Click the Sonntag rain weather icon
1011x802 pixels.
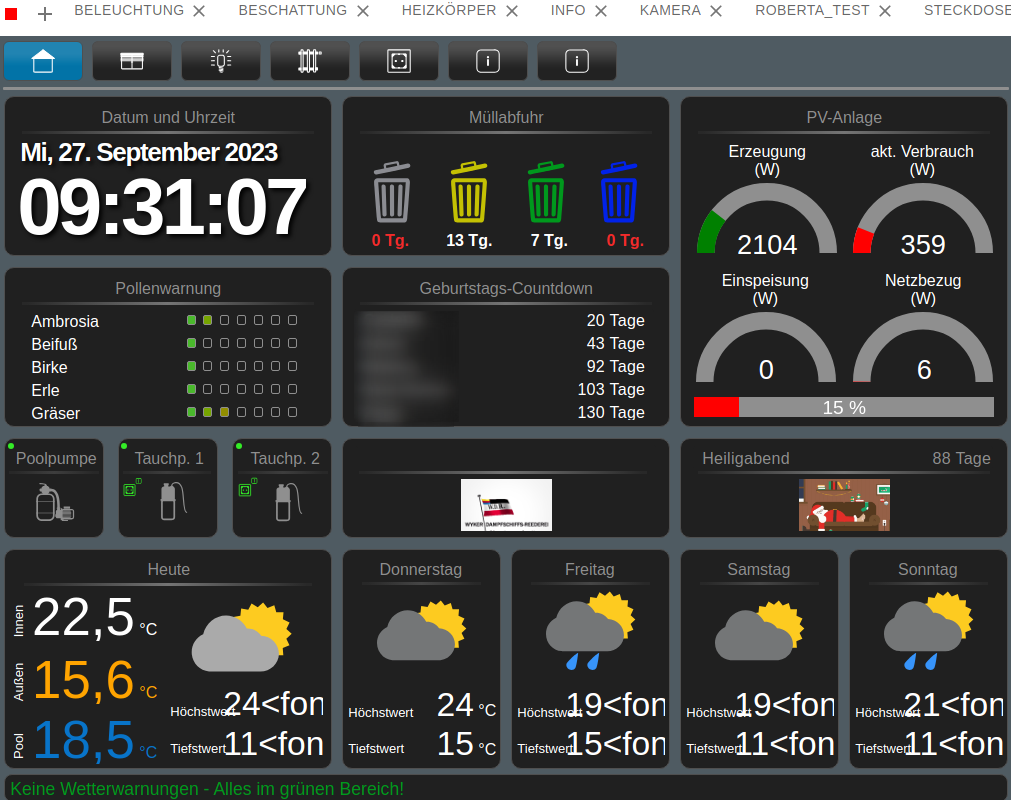point(928,632)
